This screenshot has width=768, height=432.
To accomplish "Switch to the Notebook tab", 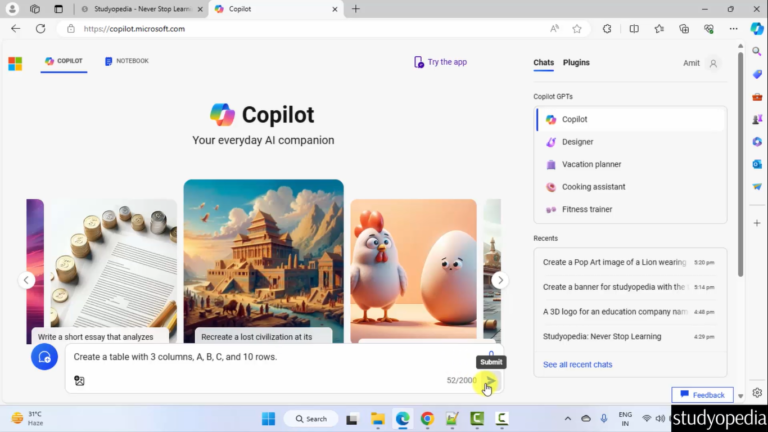I will pyautogui.click(x=126, y=61).
